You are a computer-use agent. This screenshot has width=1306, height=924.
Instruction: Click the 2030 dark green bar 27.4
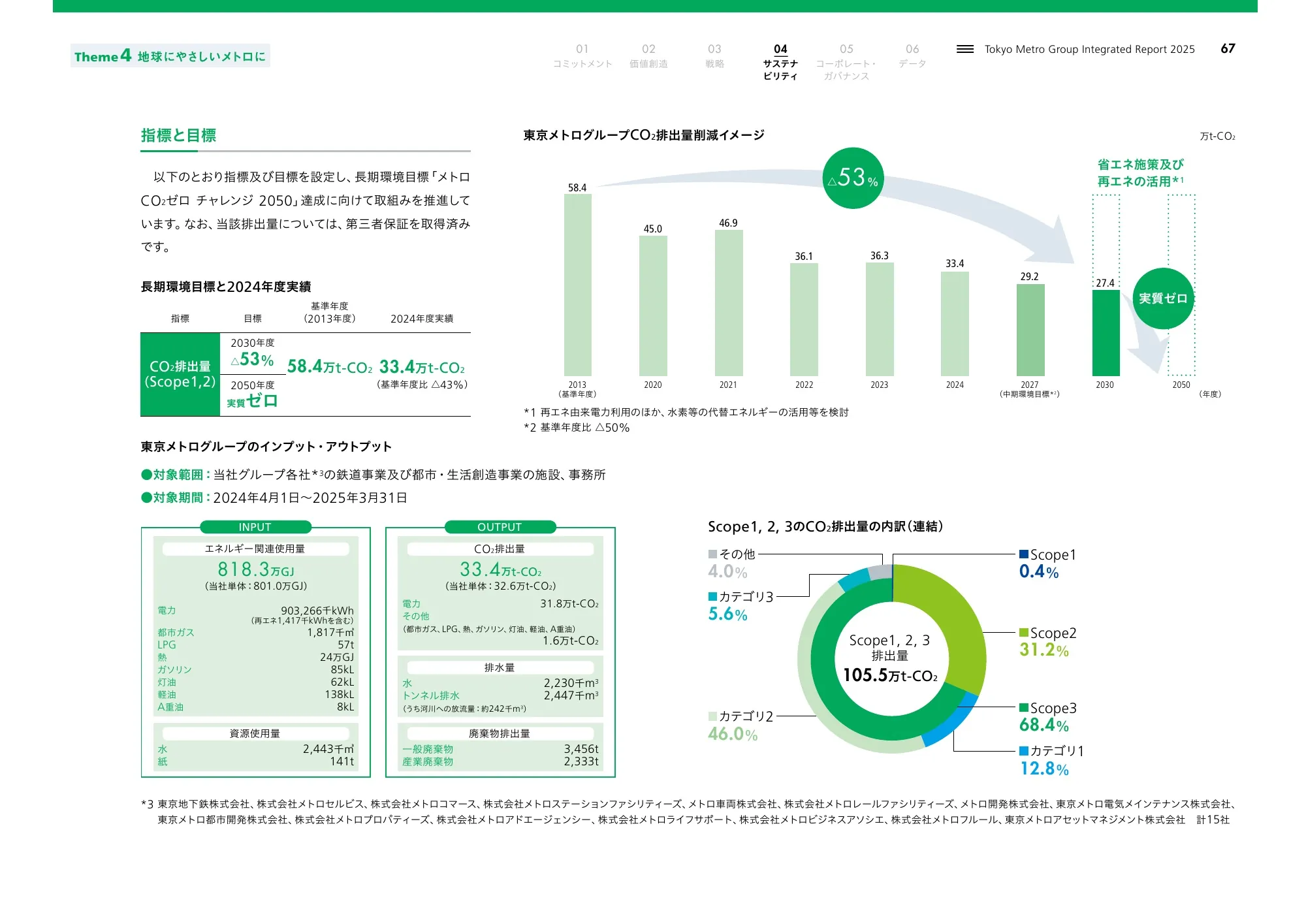pyautogui.click(x=1106, y=333)
